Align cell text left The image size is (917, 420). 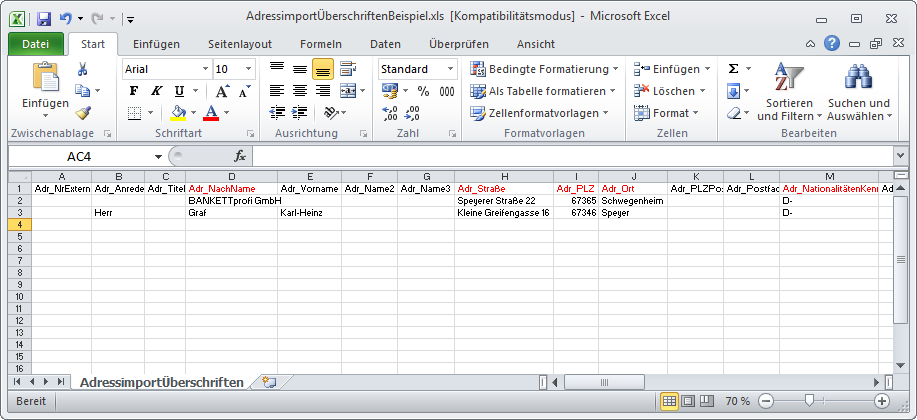click(x=277, y=91)
